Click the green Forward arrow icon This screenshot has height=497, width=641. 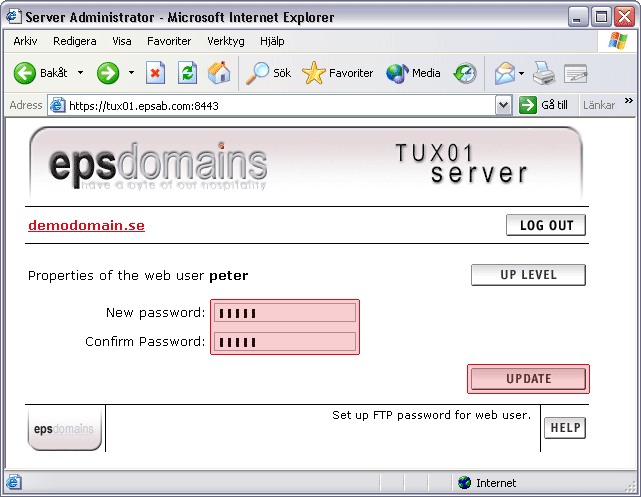pos(108,73)
